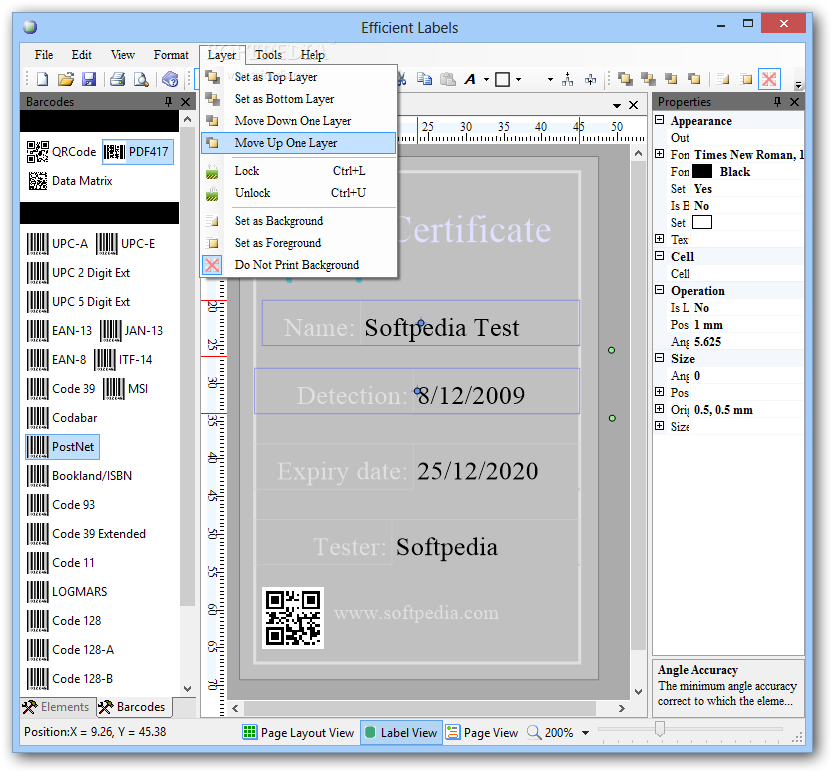Select the QRCode barcode element
This screenshot has width=833, height=773.
(62, 152)
